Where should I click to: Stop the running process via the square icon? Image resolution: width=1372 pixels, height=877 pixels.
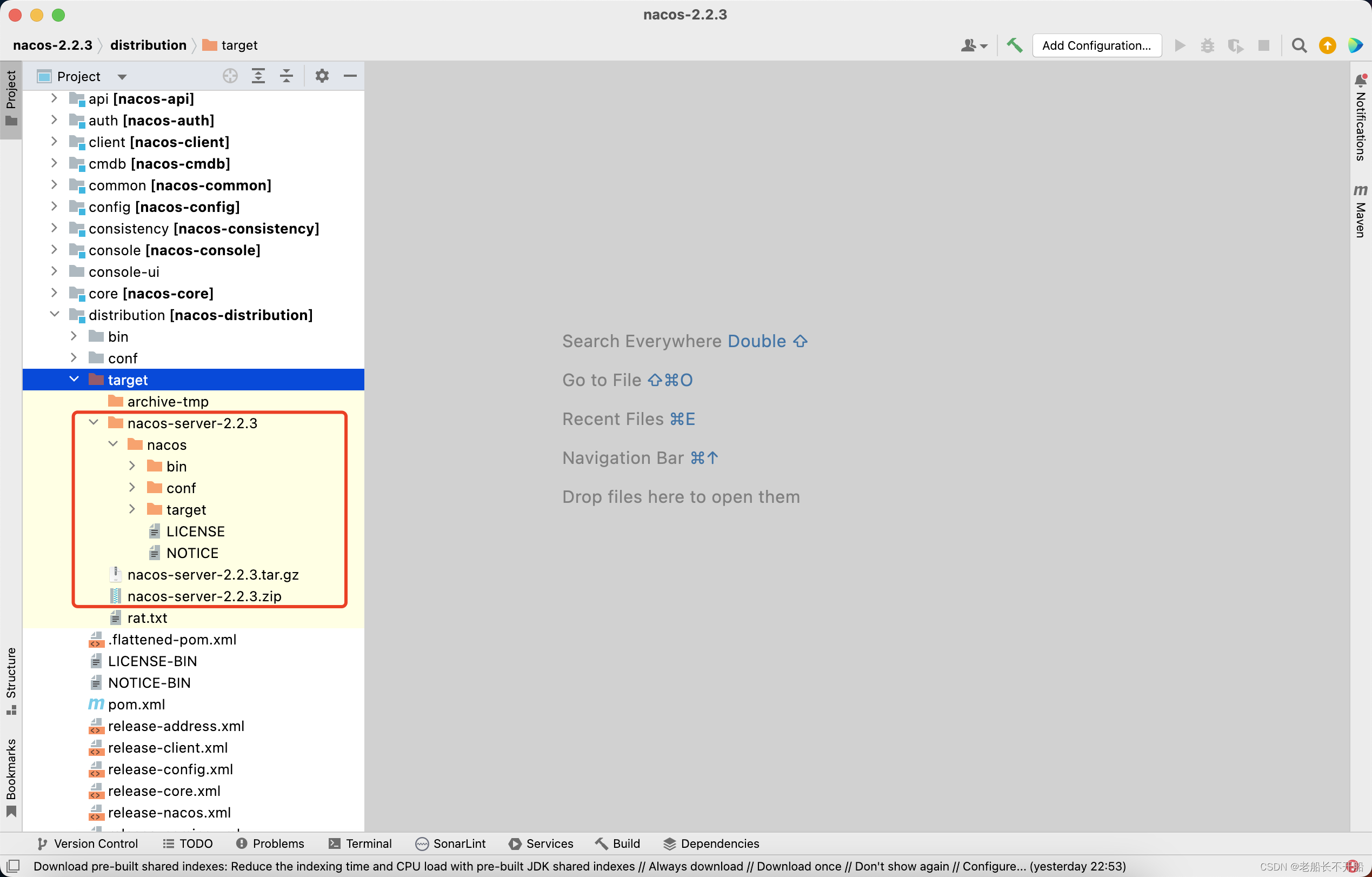point(1264,45)
